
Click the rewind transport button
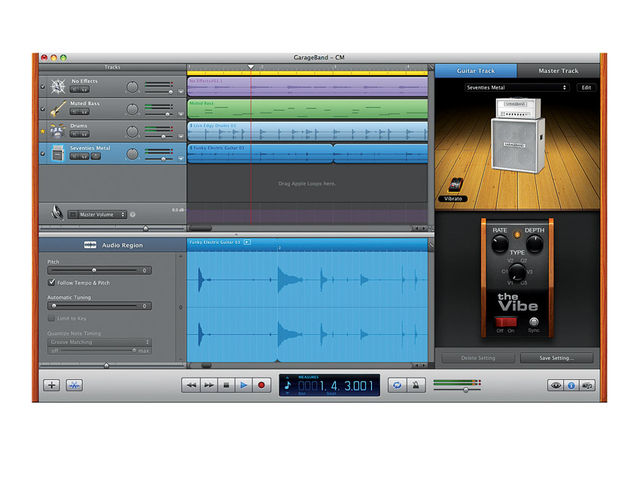click(191, 385)
